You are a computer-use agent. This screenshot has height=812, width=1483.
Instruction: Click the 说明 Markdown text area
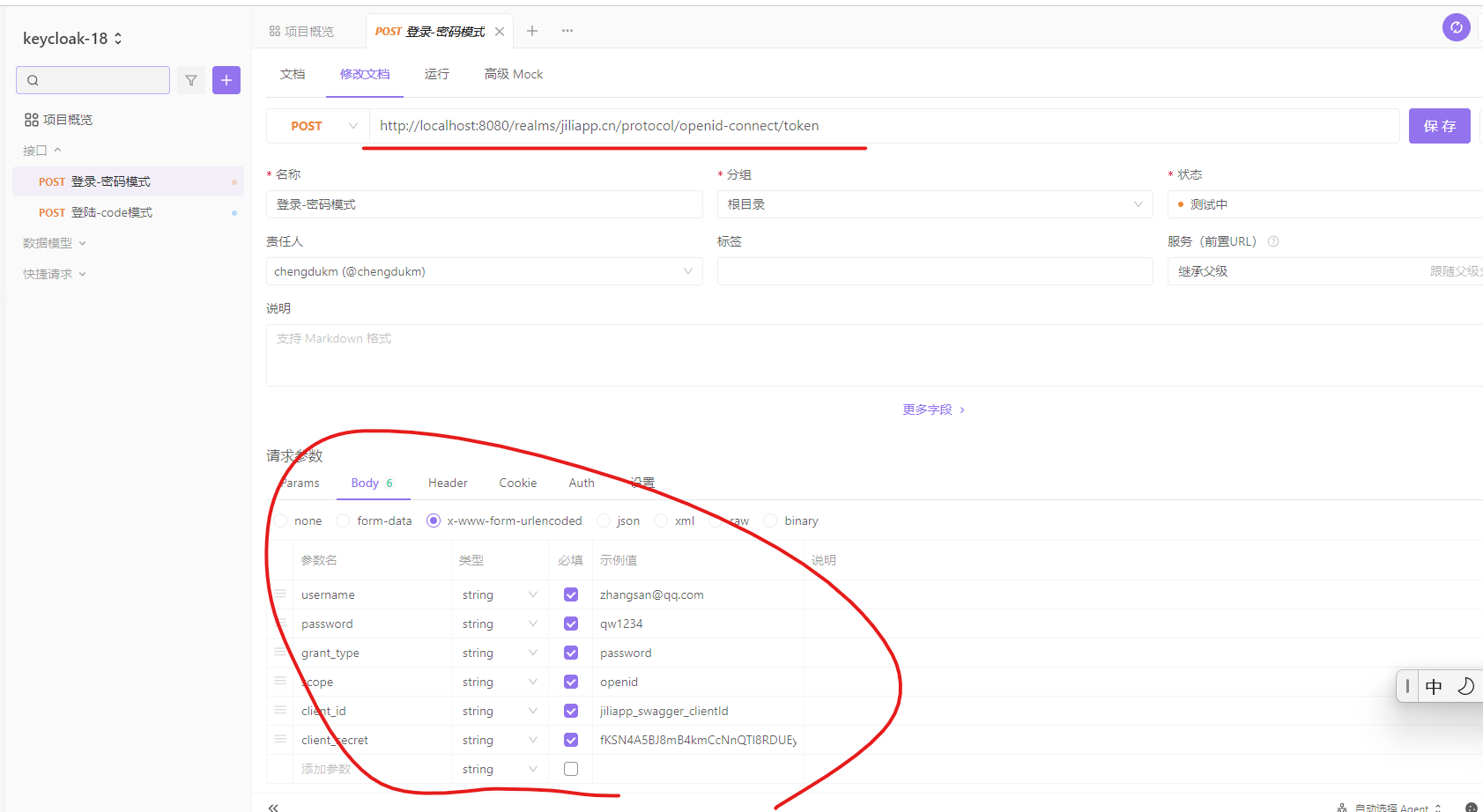coord(874,355)
